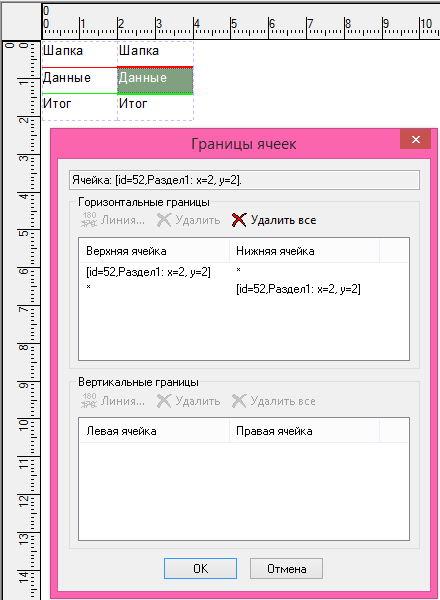Click the Ячейка info field

click(244, 180)
